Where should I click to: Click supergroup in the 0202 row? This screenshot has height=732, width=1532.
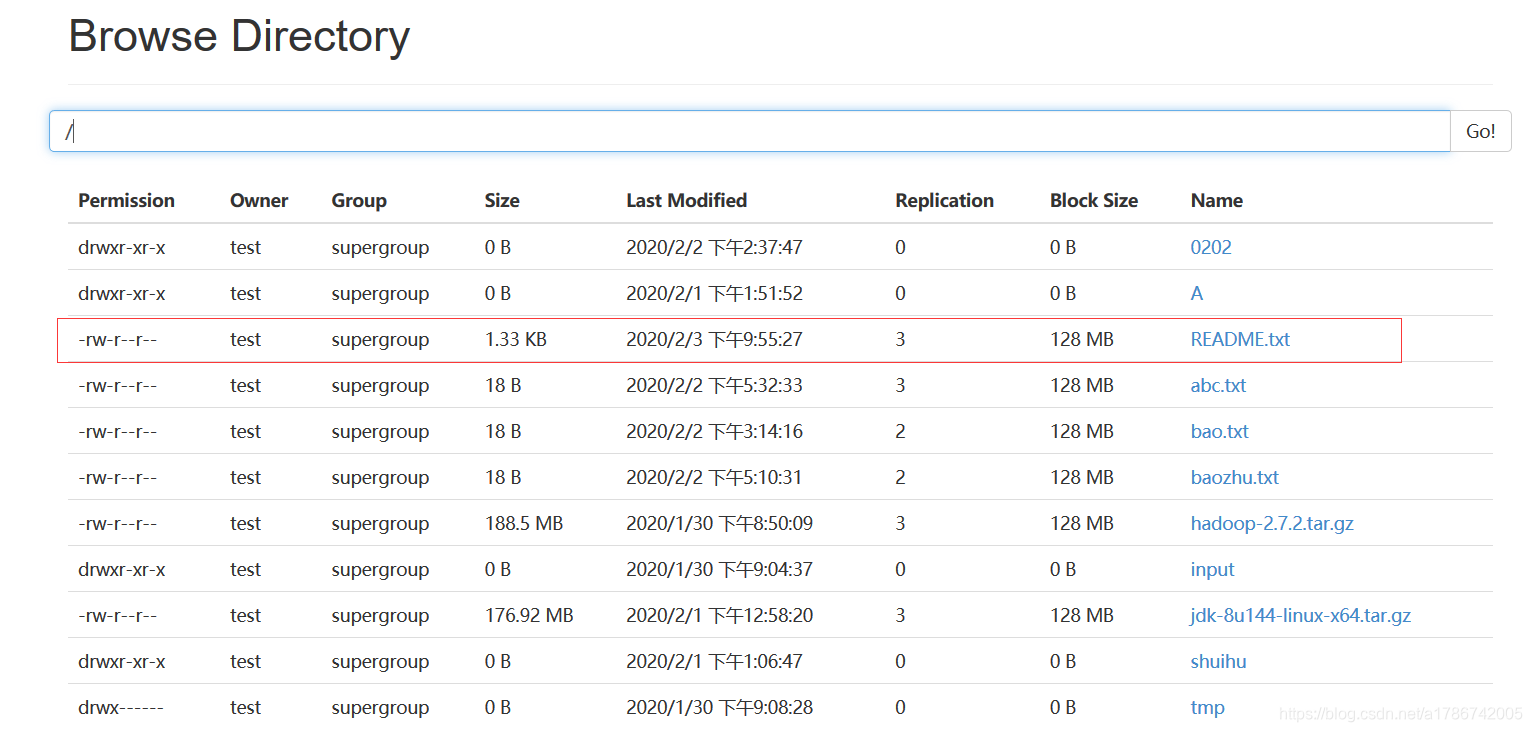380,247
